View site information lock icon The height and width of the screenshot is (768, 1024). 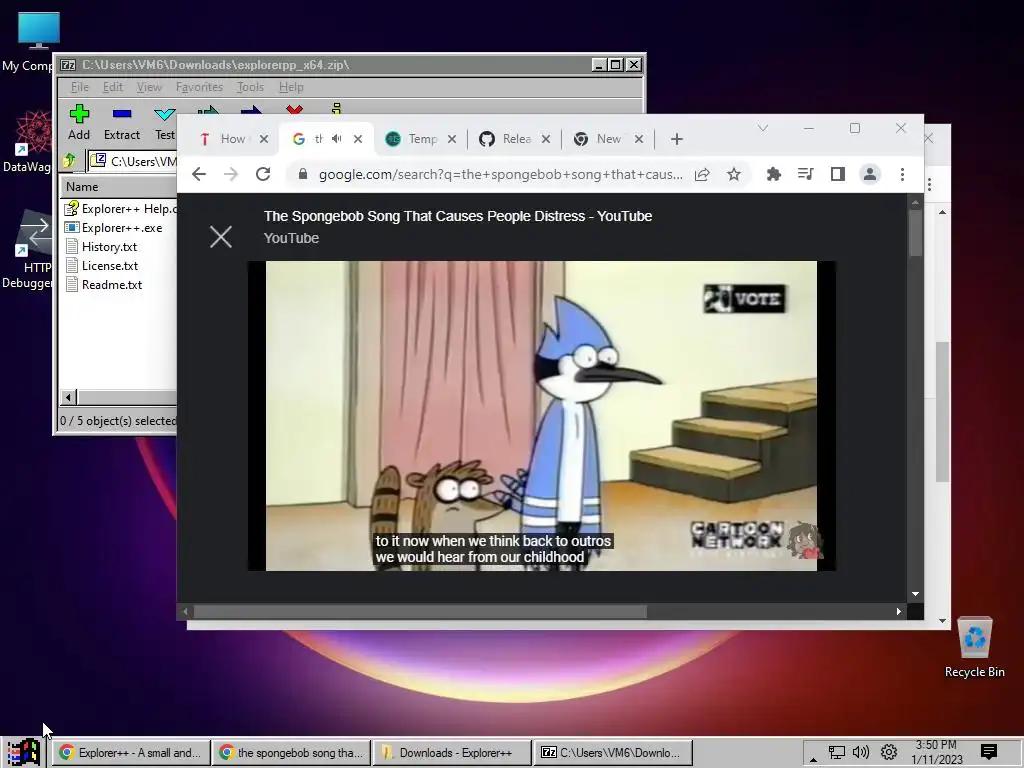(x=302, y=174)
